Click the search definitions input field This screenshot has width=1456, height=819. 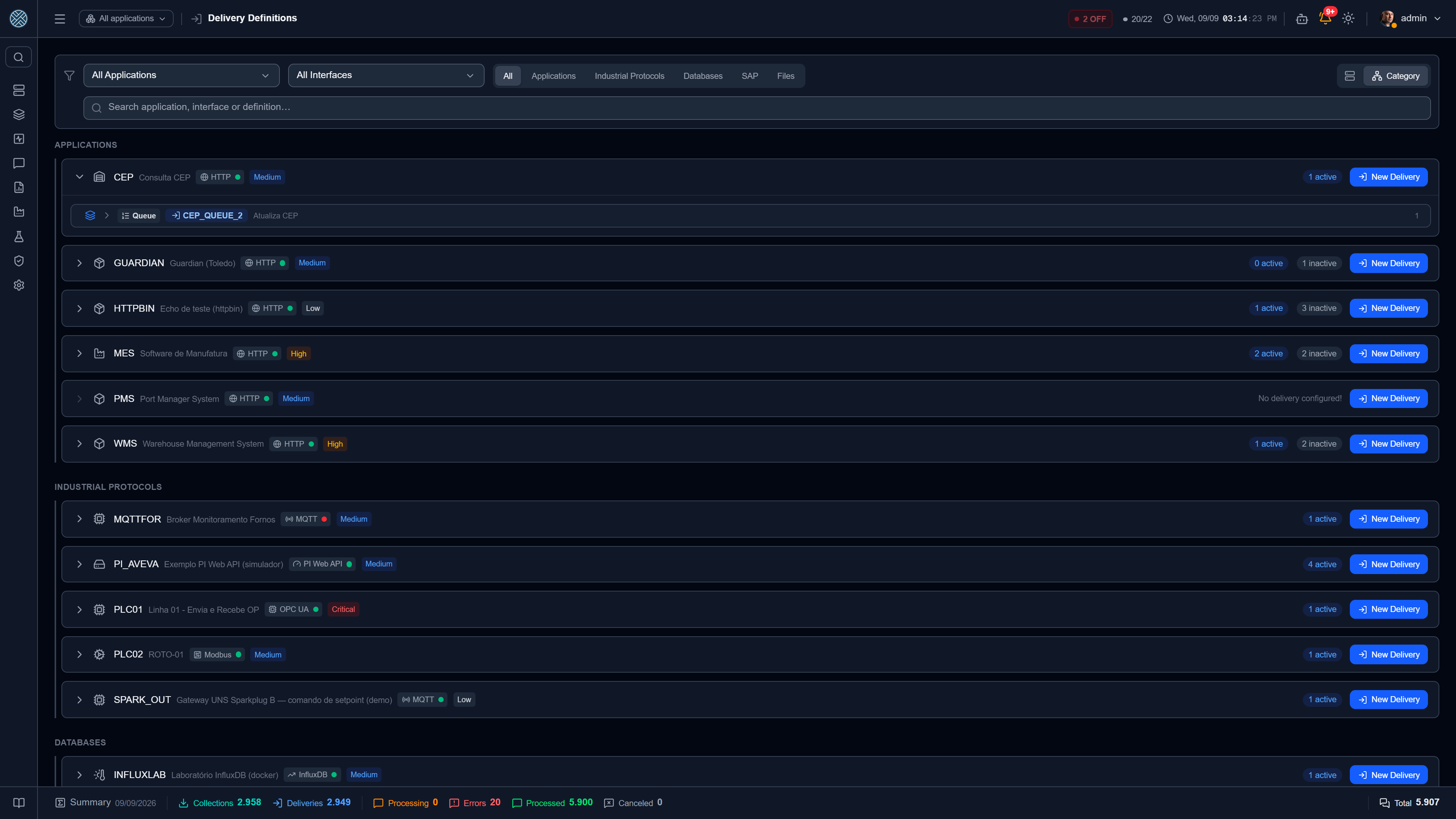[757, 107]
